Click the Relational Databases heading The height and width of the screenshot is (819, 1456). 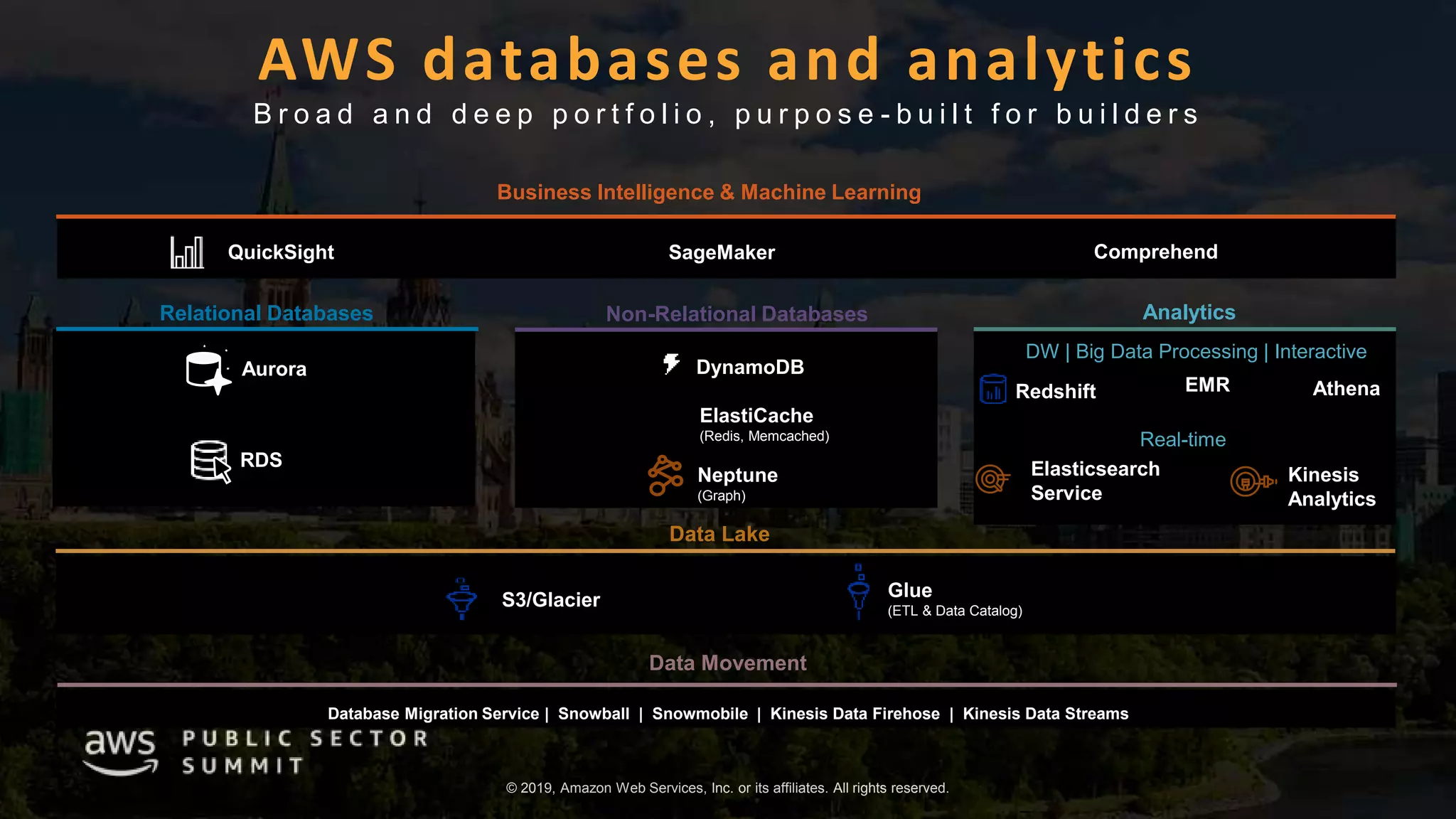click(x=266, y=313)
